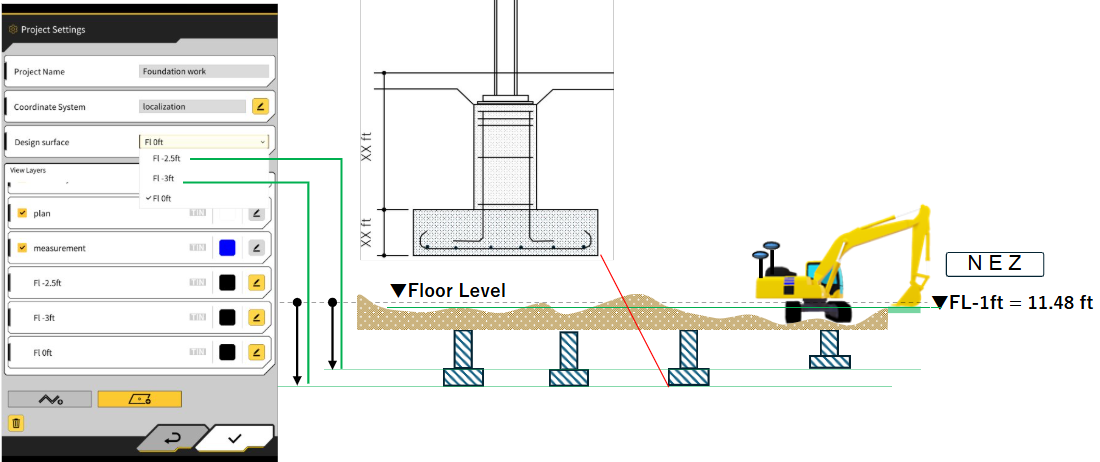The image size is (1100, 462).
Task: Open the Fl -3ft layer black swatch
Action: click(x=227, y=318)
